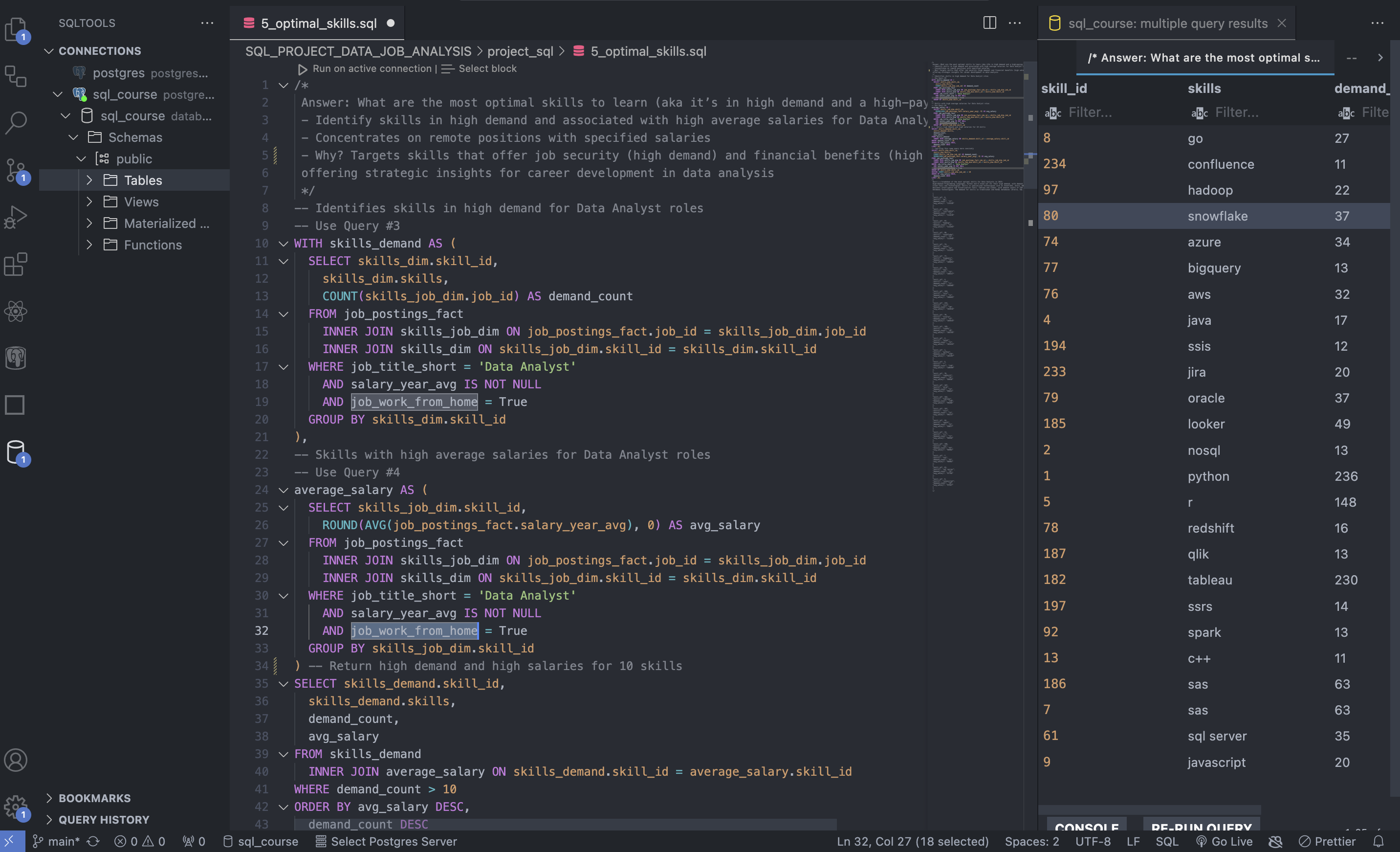Screen dimensions: 1400x852
Task: Click the CONSOLE button in results
Action: click(1086, 825)
